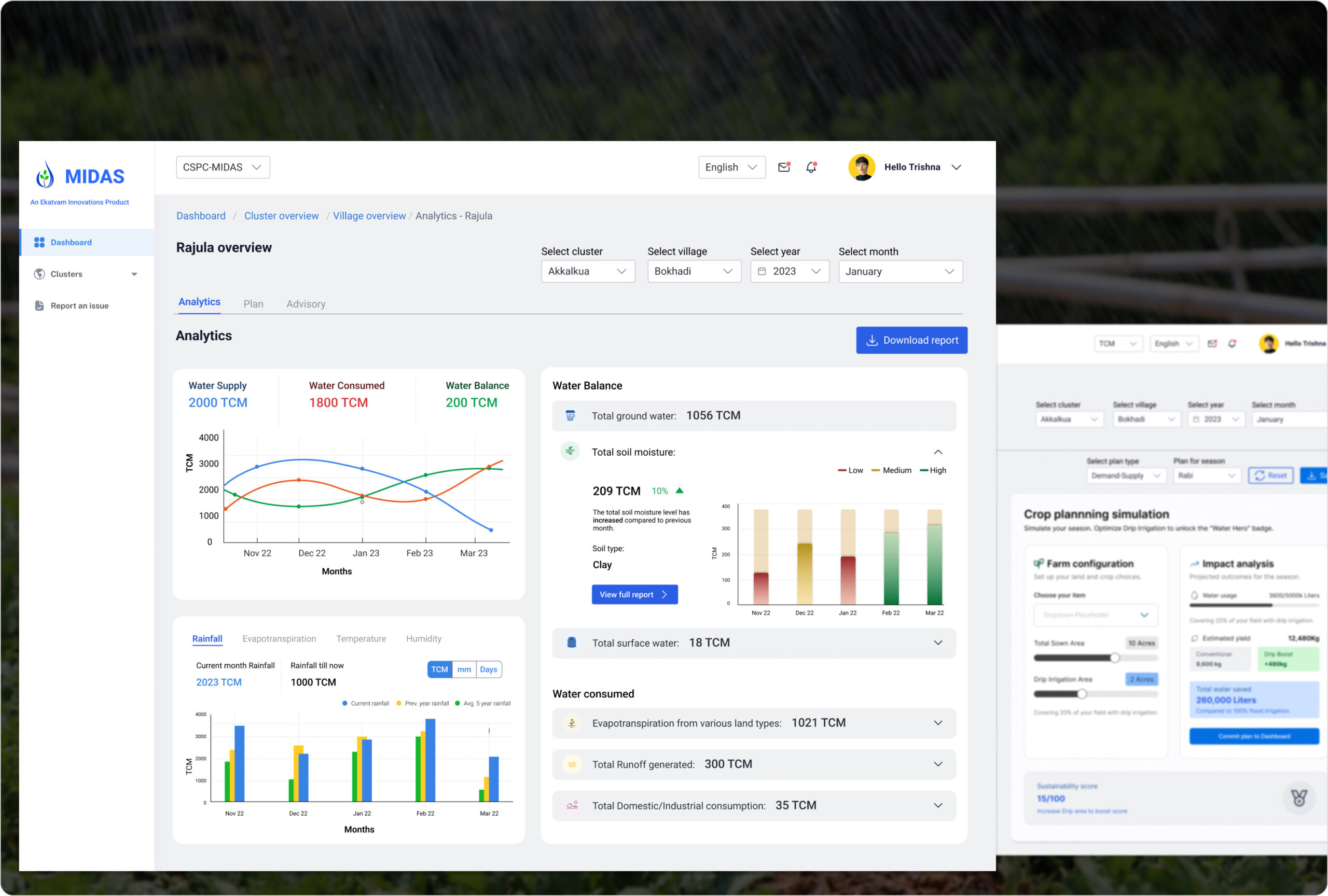Select TCM rainfall unit toggle
This screenshot has width=1328, height=896.
[439, 669]
